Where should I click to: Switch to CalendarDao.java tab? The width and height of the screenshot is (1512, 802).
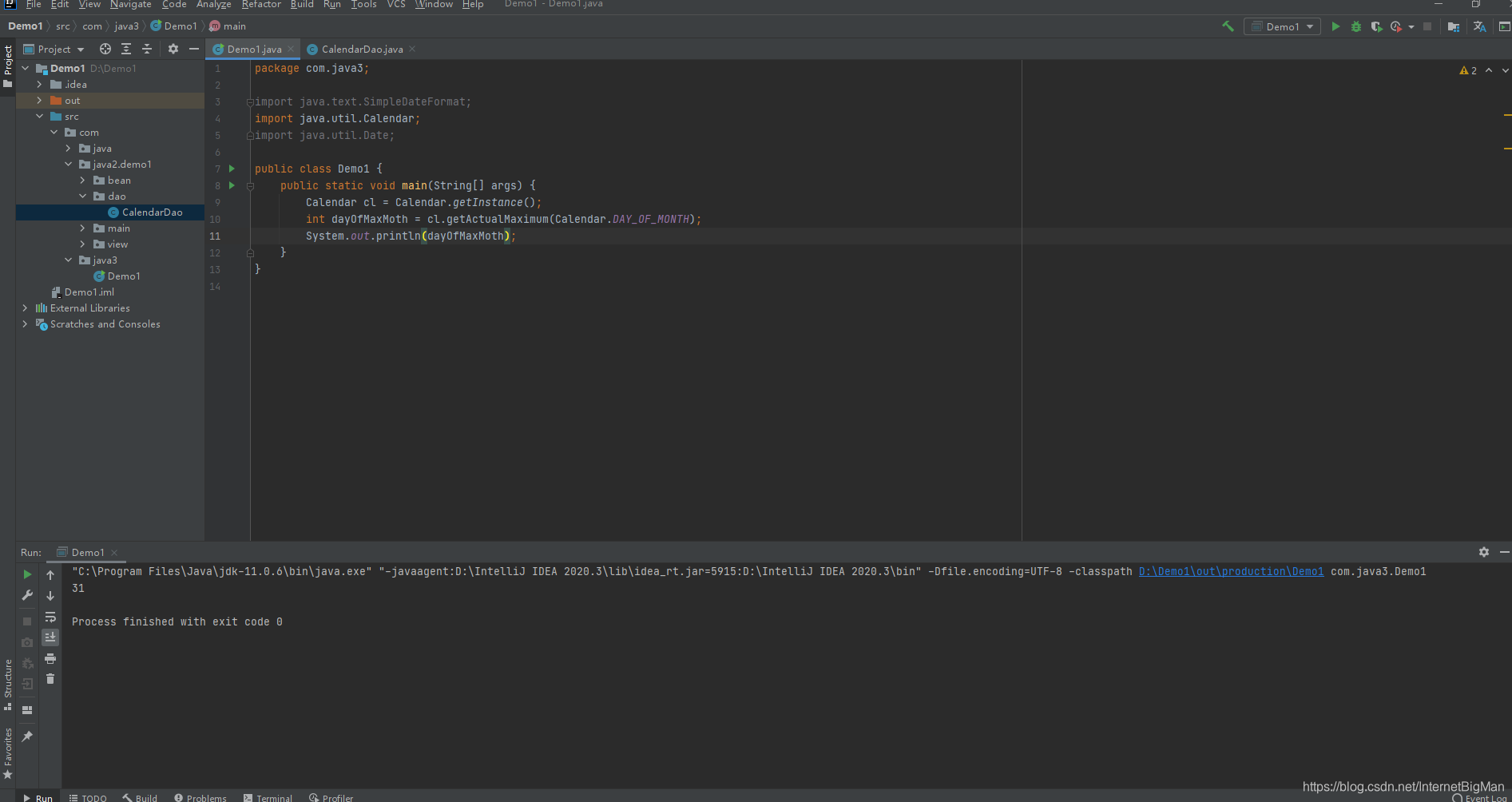(362, 49)
